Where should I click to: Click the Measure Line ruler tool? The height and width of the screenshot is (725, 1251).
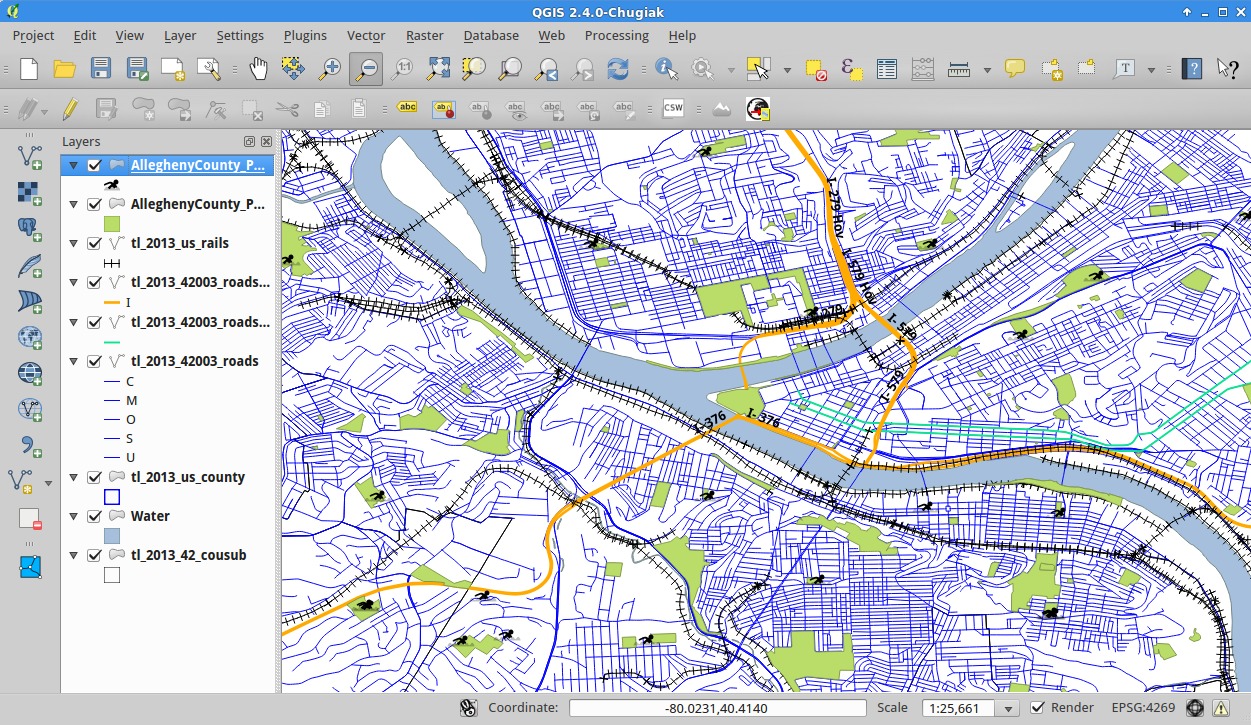[959, 69]
